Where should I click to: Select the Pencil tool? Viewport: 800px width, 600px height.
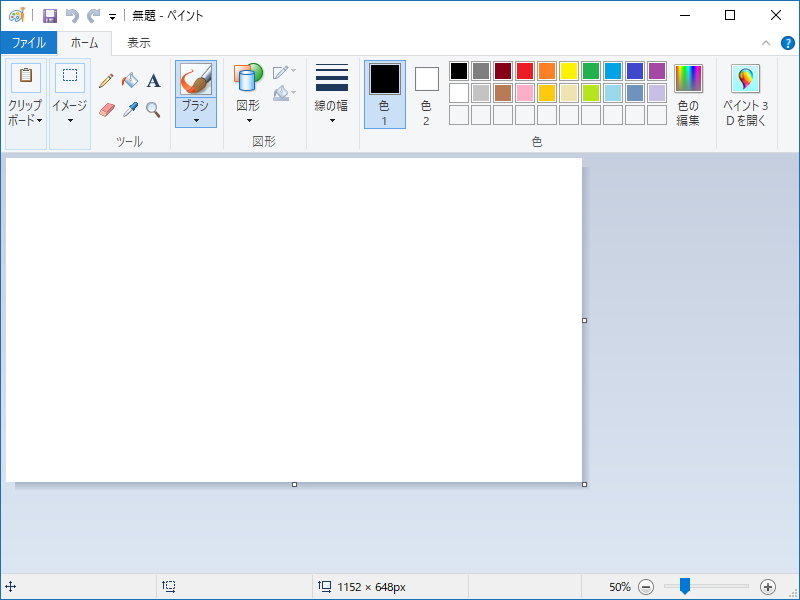pyautogui.click(x=106, y=81)
